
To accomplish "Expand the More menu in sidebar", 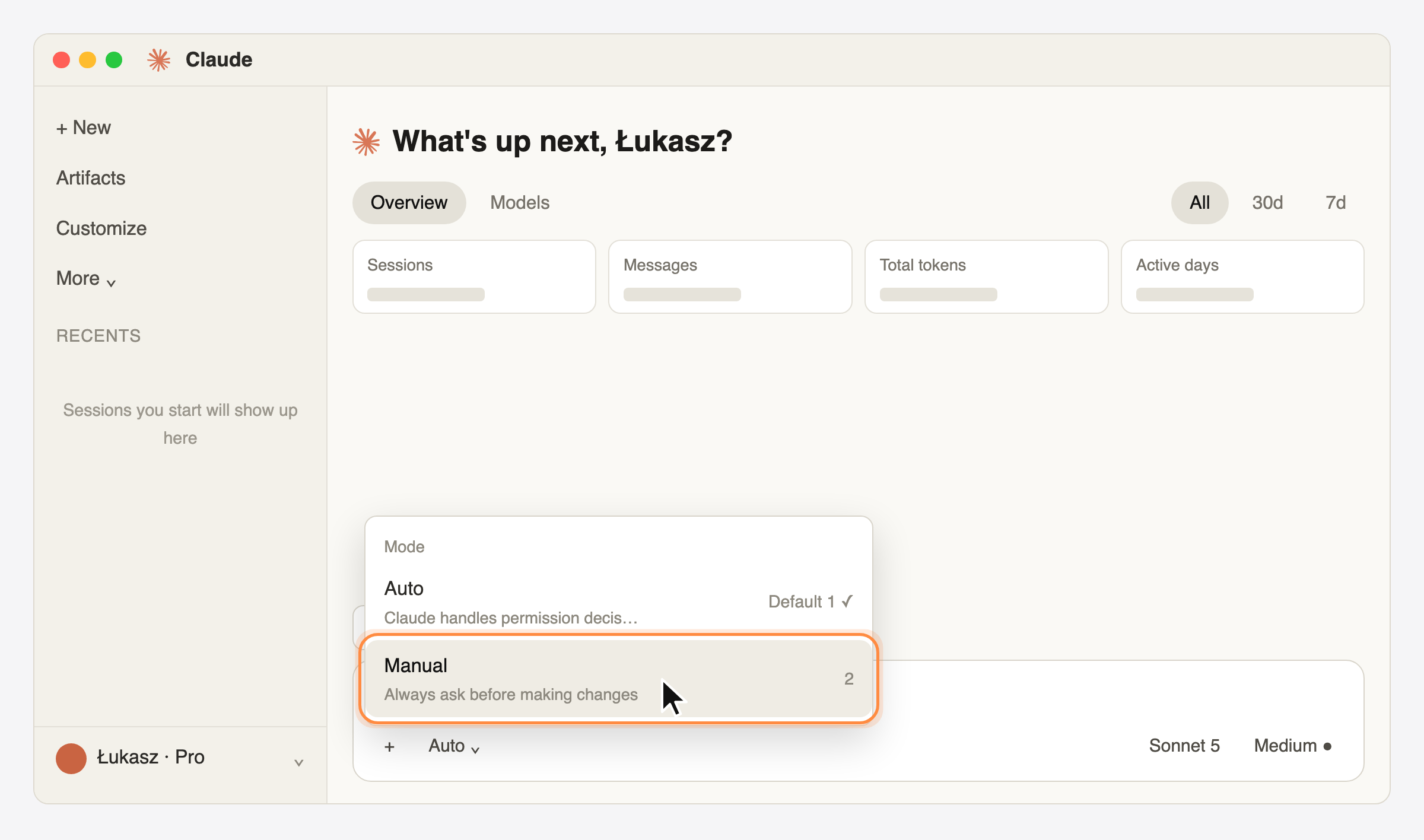I will point(86,278).
